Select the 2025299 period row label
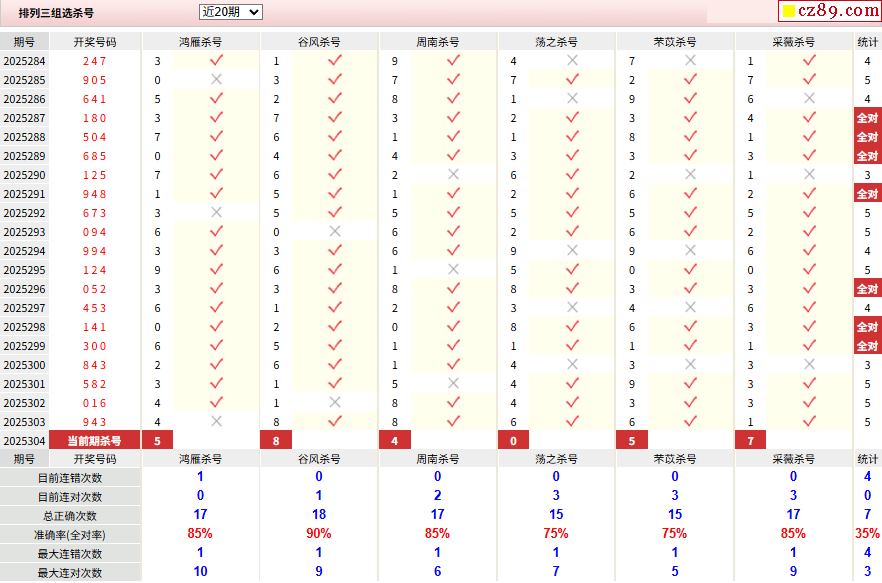 click(24, 346)
